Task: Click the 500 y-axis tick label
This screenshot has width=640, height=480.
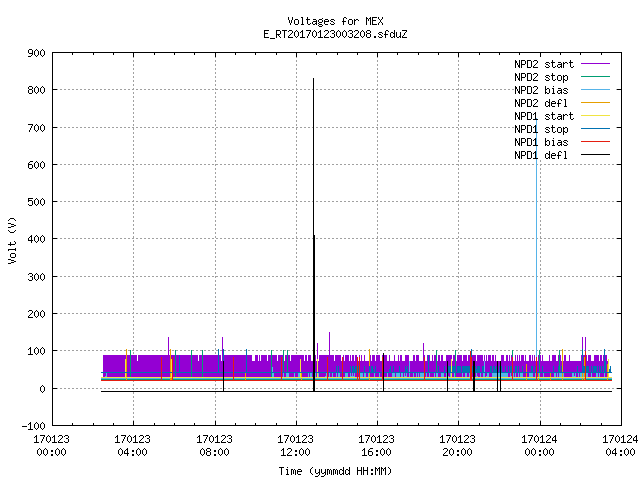Action: [36, 202]
